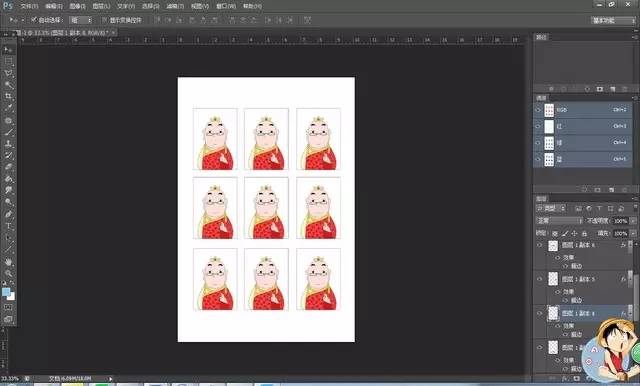The image size is (640, 386).
Task: Click lock transparent pixels icon
Action: coord(555,234)
